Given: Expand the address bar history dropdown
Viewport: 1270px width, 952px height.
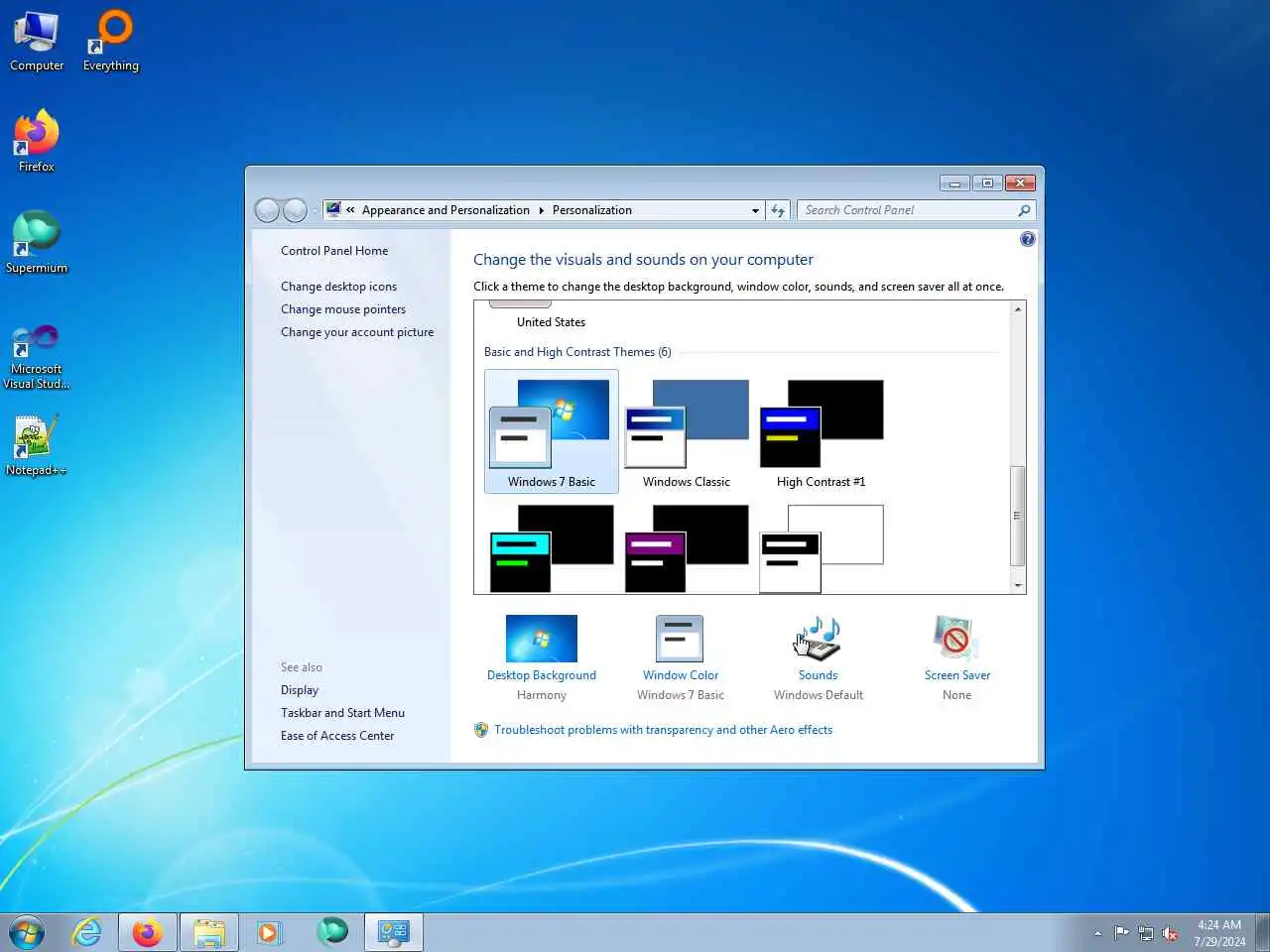Looking at the screenshot, I should [x=755, y=210].
